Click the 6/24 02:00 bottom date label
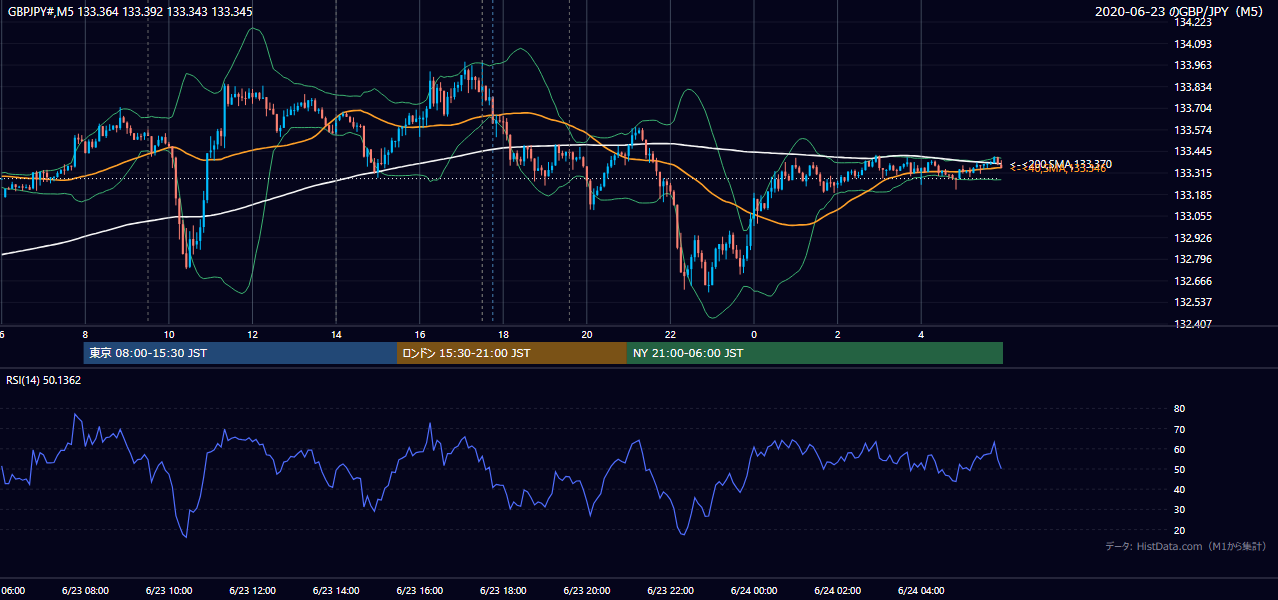1278x600 pixels. pyautogui.click(x=838, y=590)
